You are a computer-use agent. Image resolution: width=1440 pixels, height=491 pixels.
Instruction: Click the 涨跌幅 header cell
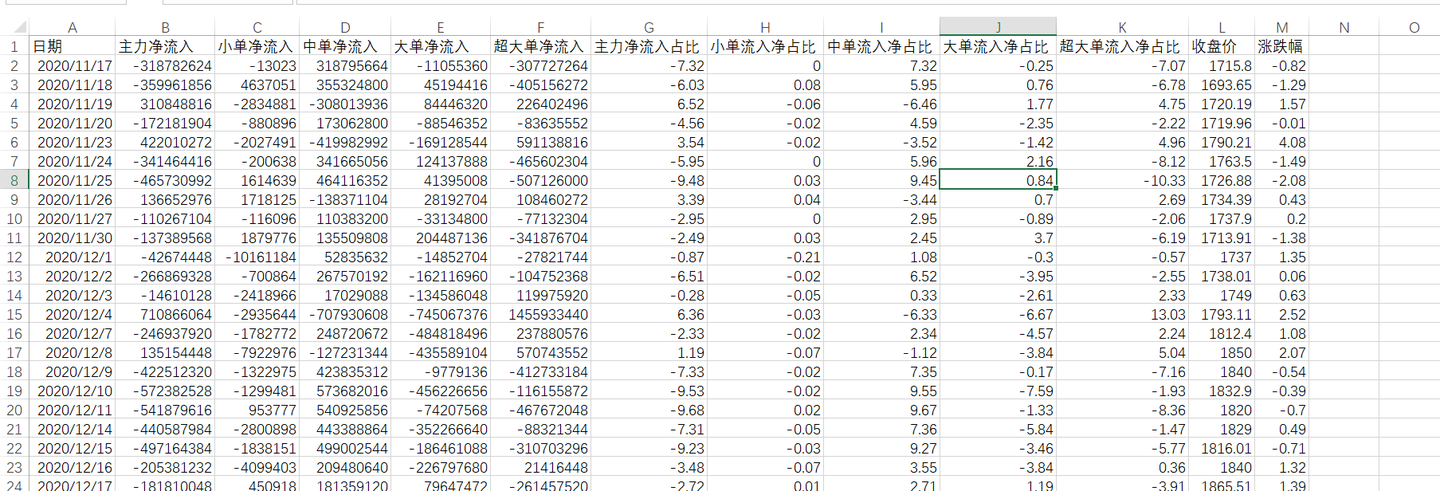(x=1282, y=46)
